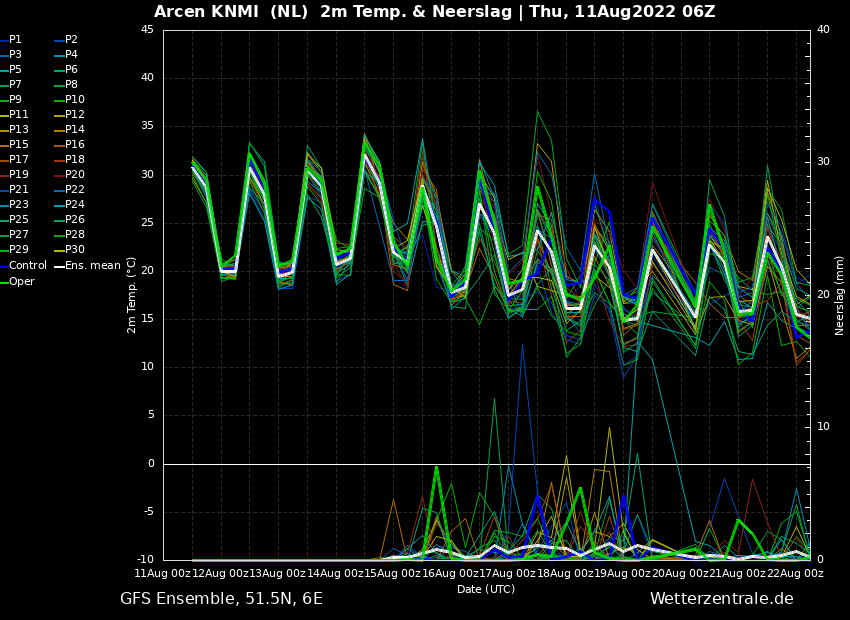Click legend entry P14

75,130
